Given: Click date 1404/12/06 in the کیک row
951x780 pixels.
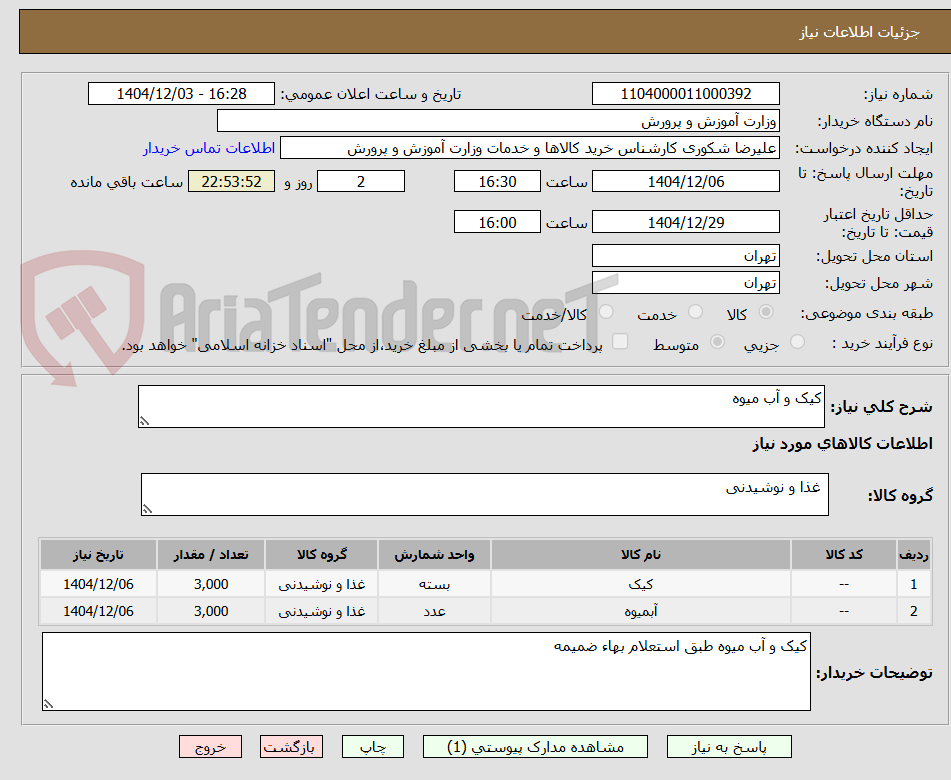Looking at the screenshot, I should pos(98,584).
